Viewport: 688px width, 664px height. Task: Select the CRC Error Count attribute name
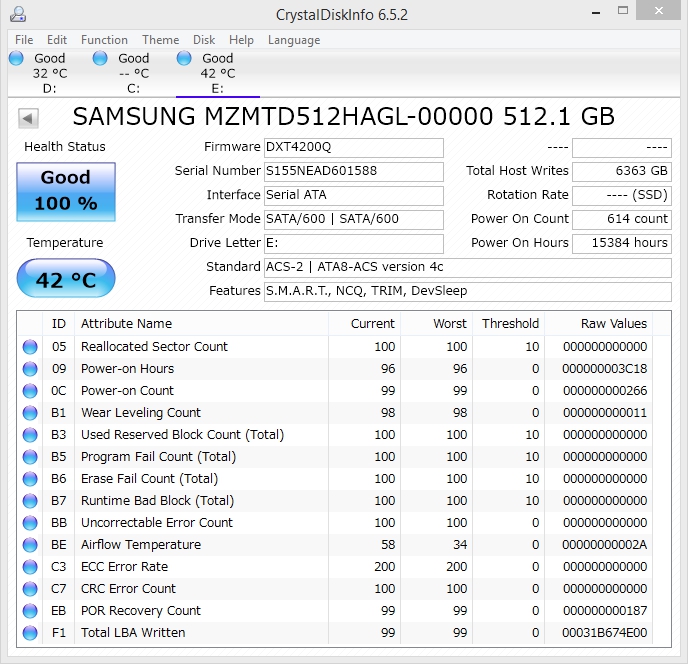tap(128, 589)
